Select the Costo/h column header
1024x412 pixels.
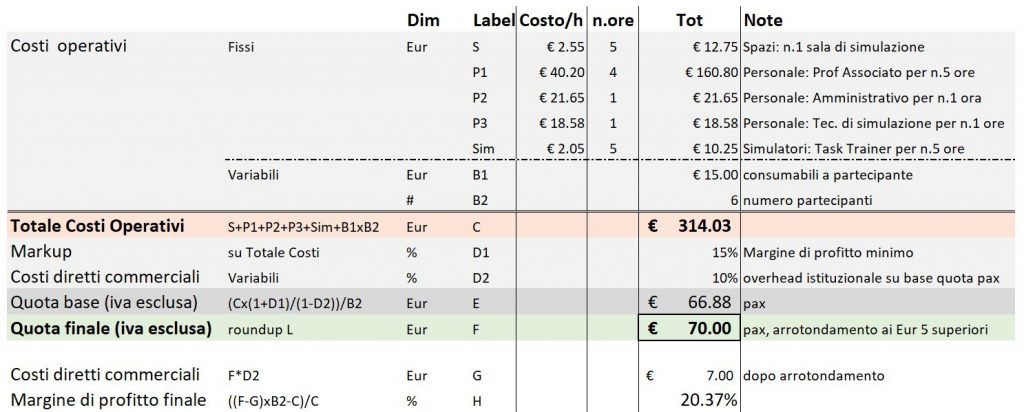(x=551, y=20)
